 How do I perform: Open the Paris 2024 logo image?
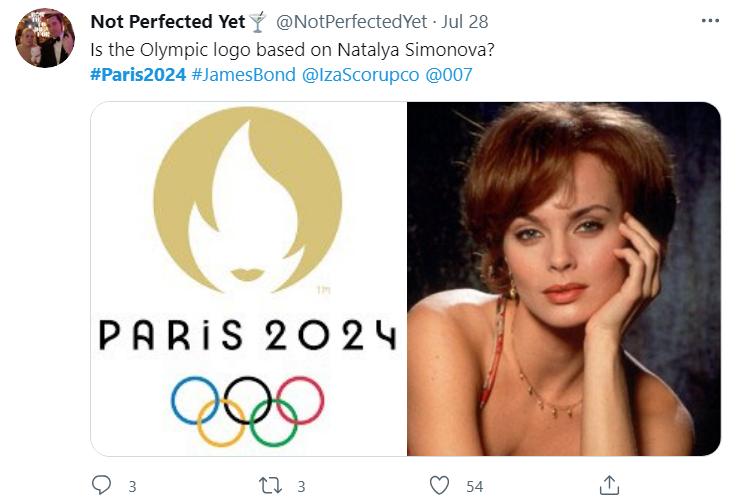pos(248,279)
